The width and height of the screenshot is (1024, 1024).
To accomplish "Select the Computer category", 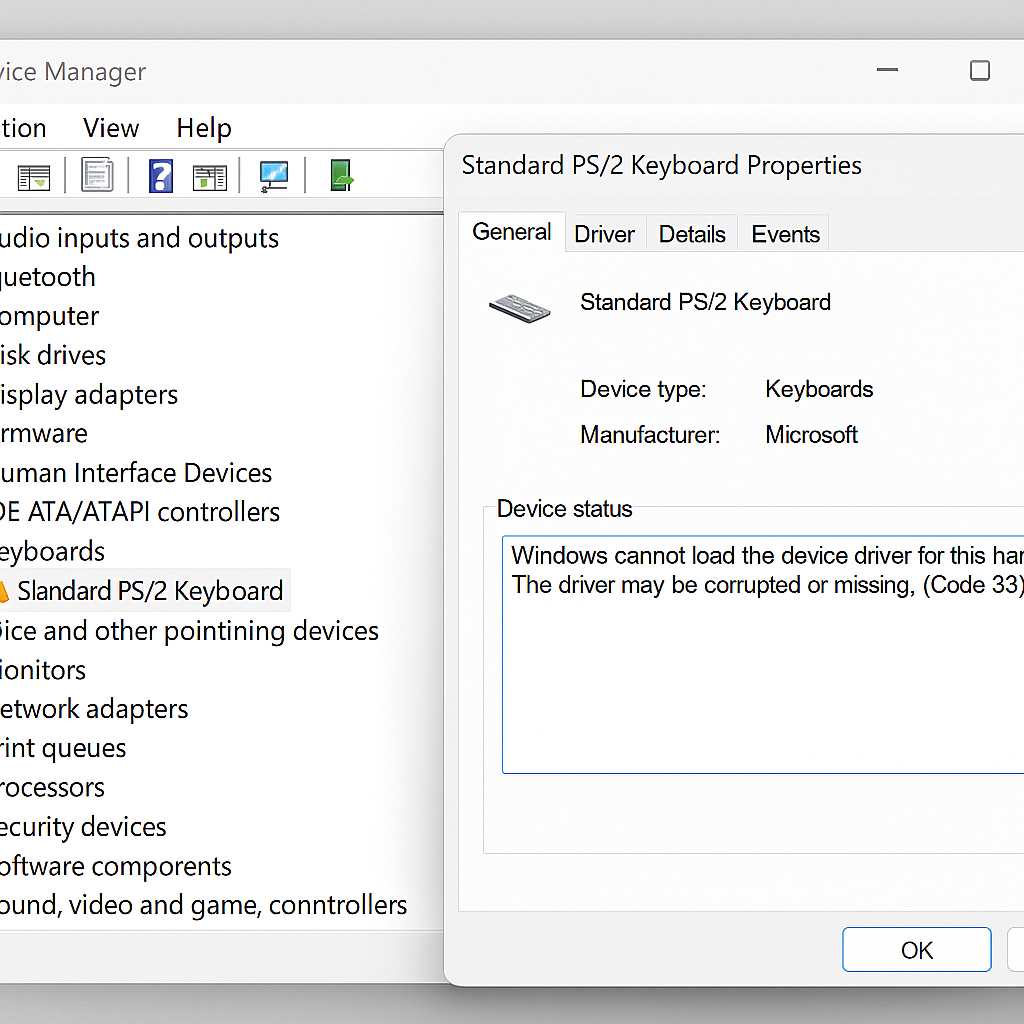I will tap(50, 317).
